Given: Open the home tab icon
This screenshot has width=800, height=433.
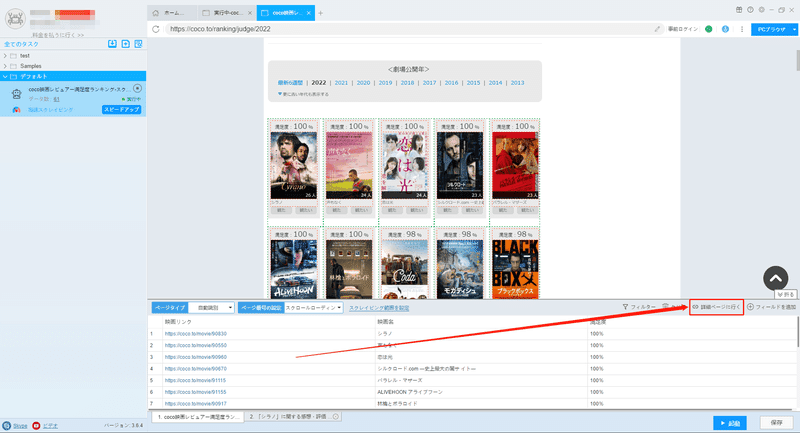Looking at the screenshot, I should coord(156,13).
